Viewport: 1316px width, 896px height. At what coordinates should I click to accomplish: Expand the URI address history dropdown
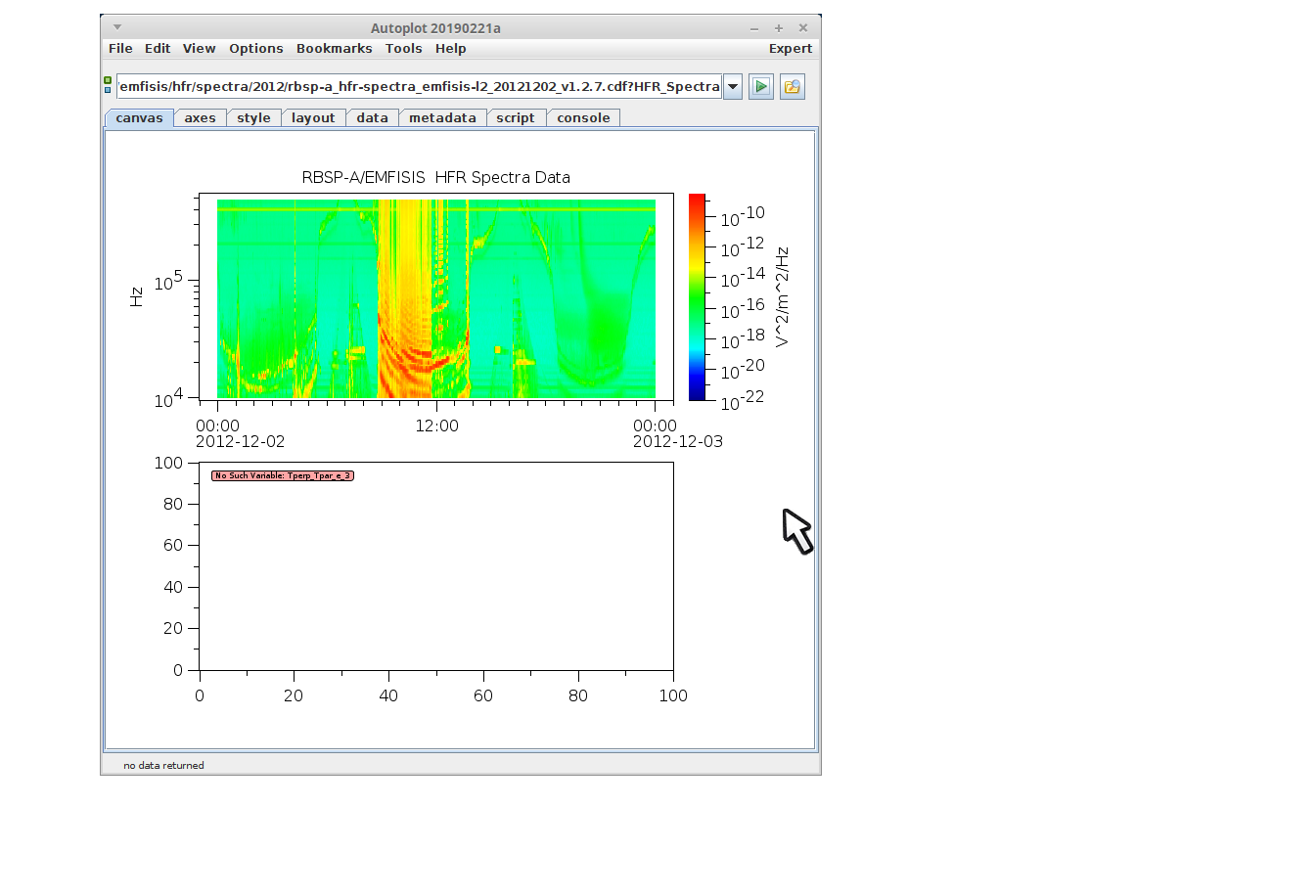click(x=732, y=87)
